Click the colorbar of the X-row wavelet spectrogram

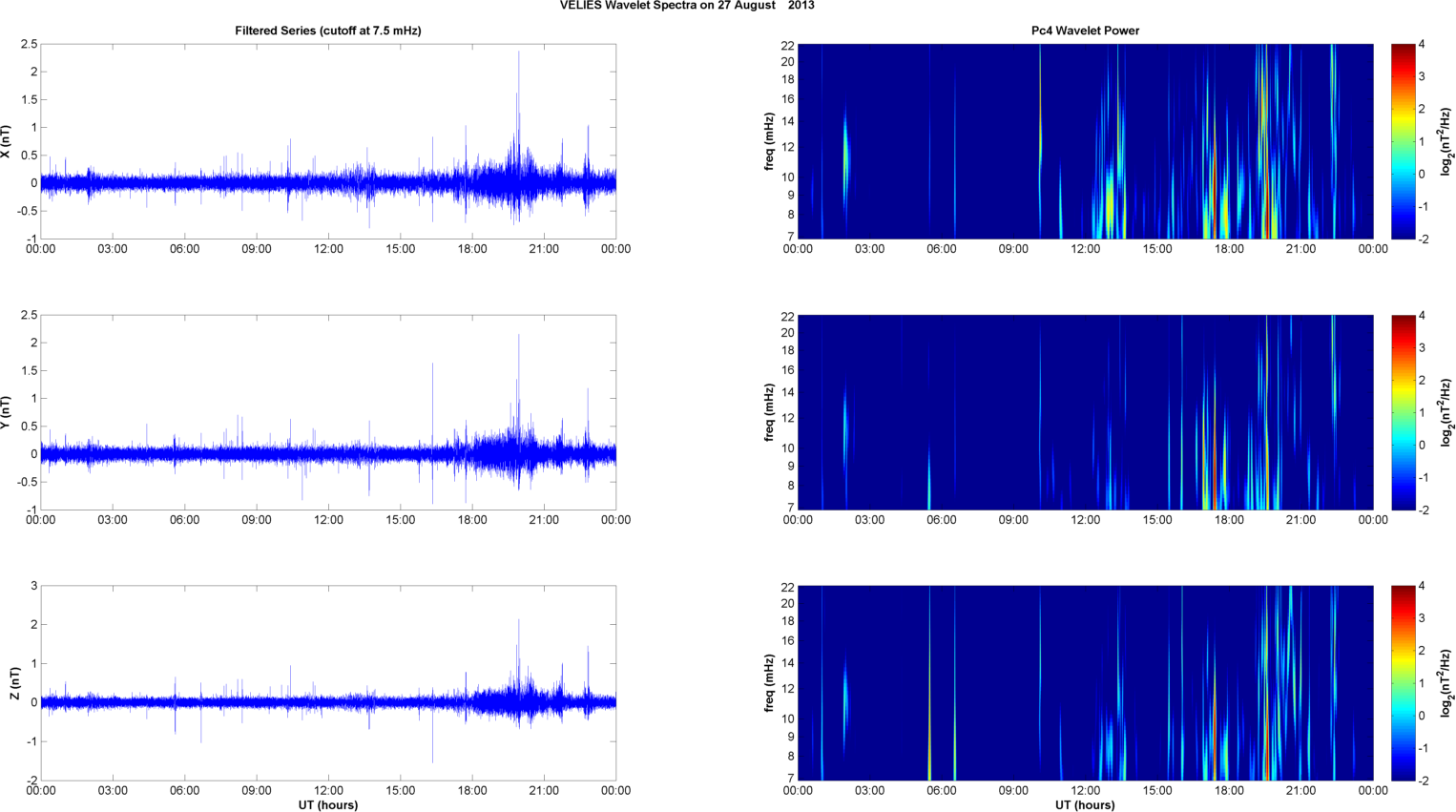(1403, 141)
